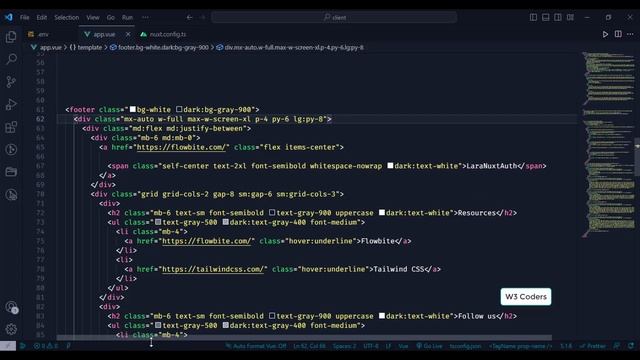The height and width of the screenshot is (360, 640).
Task: Click line number 62 in gutter
Action: click(40, 119)
